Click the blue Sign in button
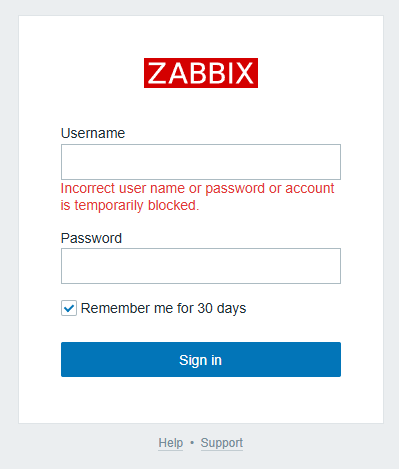The width and height of the screenshot is (399, 469). click(x=201, y=360)
